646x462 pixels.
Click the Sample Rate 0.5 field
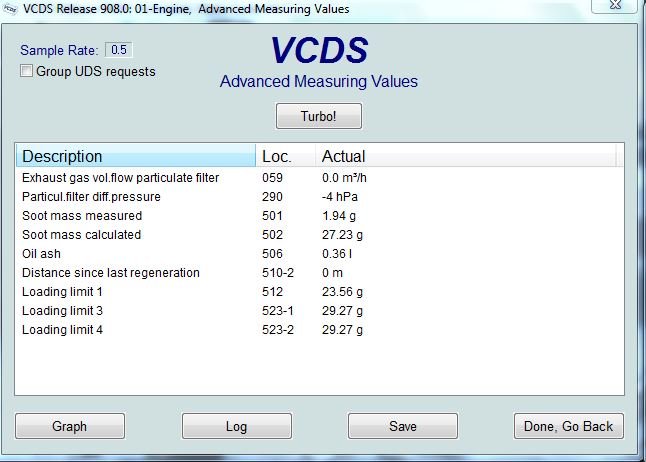point(119,50)
